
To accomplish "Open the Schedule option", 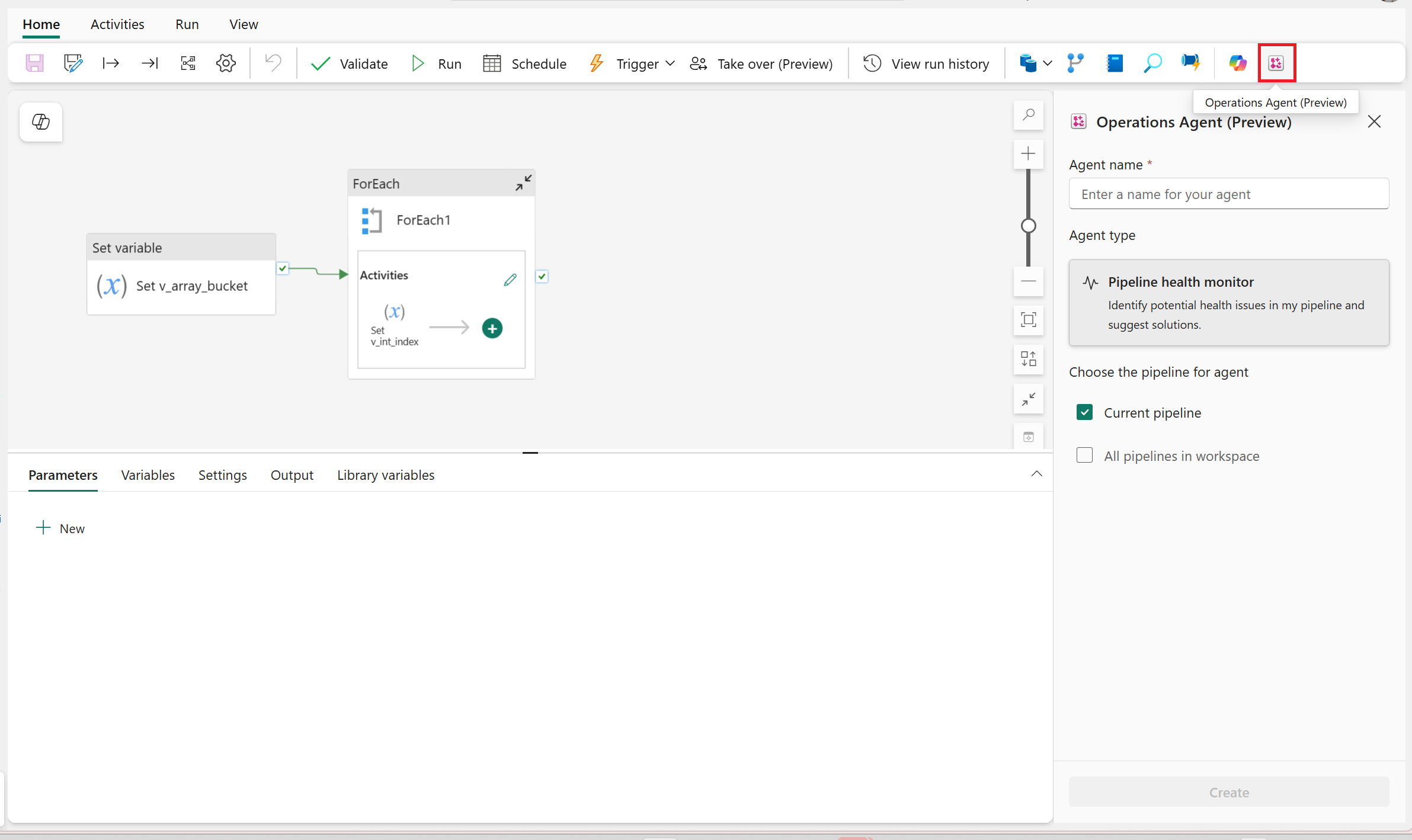I will click(x=524, y=63).
